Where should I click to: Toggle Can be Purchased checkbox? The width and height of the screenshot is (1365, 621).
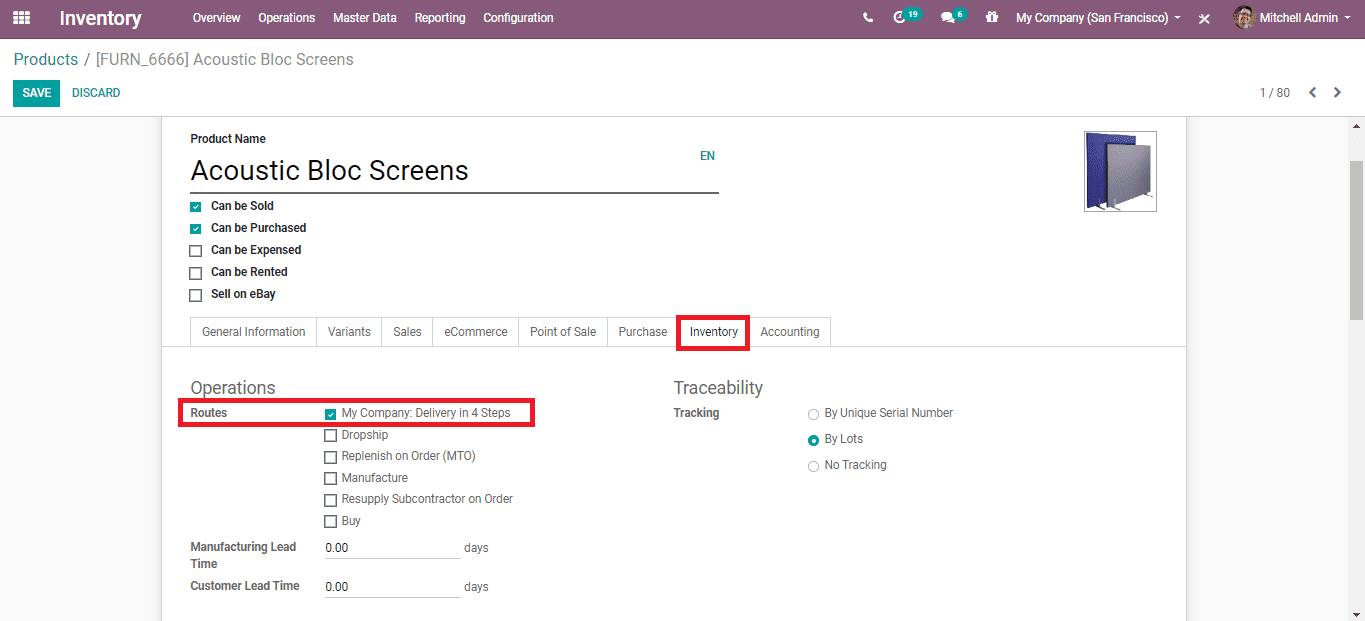[x=196, y=229]
